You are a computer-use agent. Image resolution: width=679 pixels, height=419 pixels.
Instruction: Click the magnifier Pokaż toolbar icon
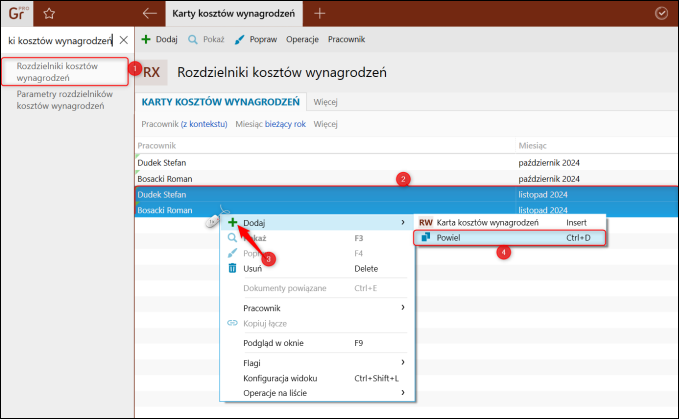point(193,40)
